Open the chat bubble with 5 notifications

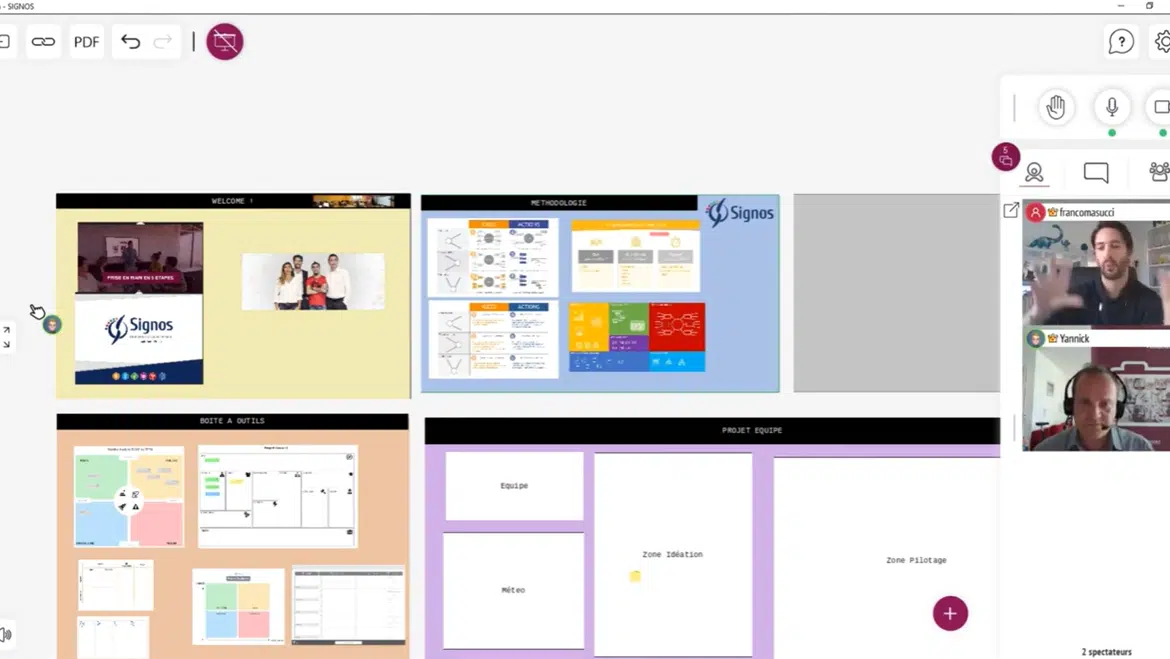tap(1006, 157)
